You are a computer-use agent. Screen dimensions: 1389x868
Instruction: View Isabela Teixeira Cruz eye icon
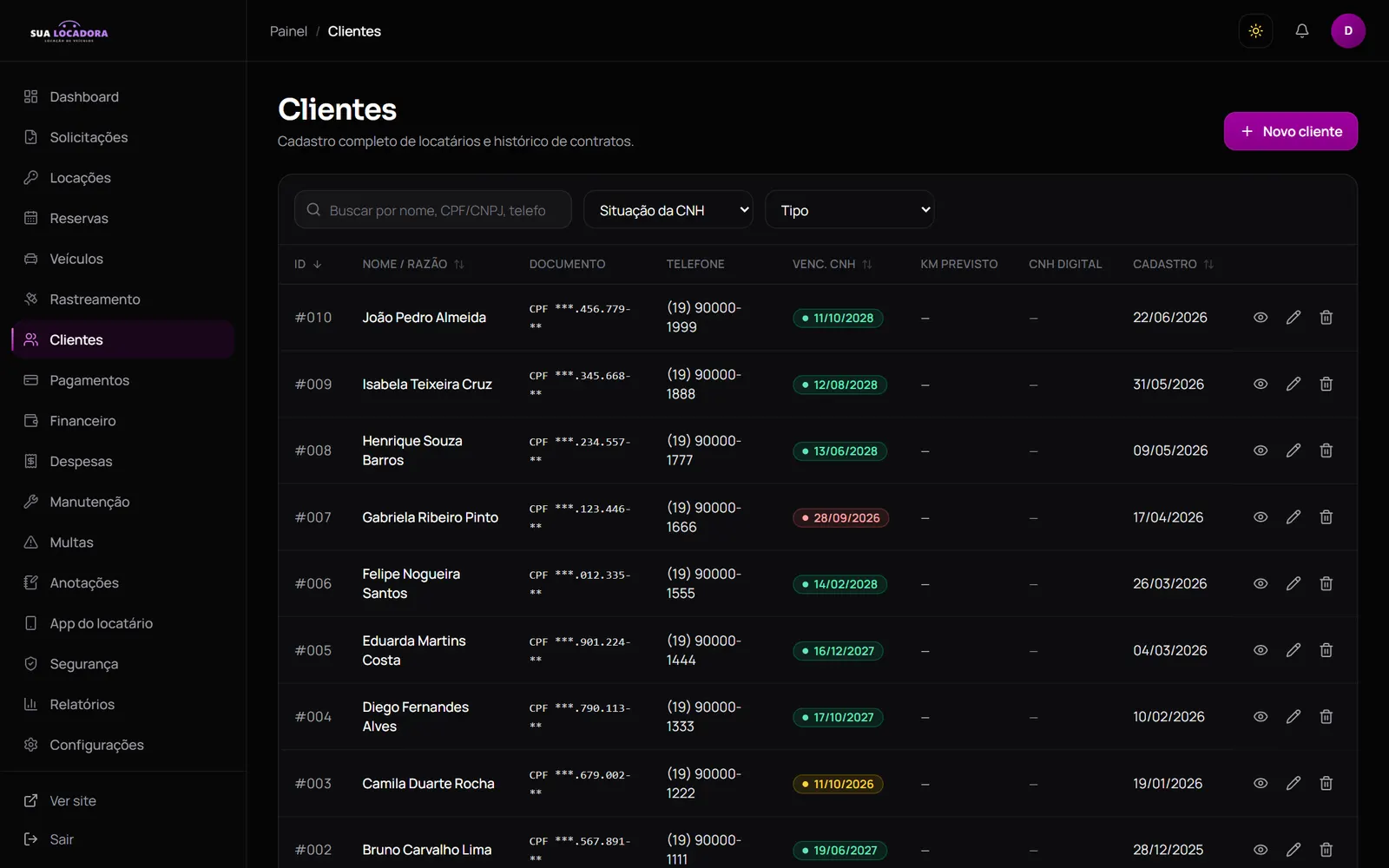pos(1261,384)
